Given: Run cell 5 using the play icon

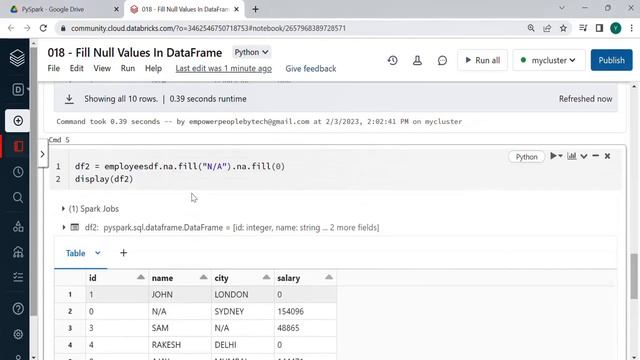Looking at the screenshot, I should click(x=553, y=156).
